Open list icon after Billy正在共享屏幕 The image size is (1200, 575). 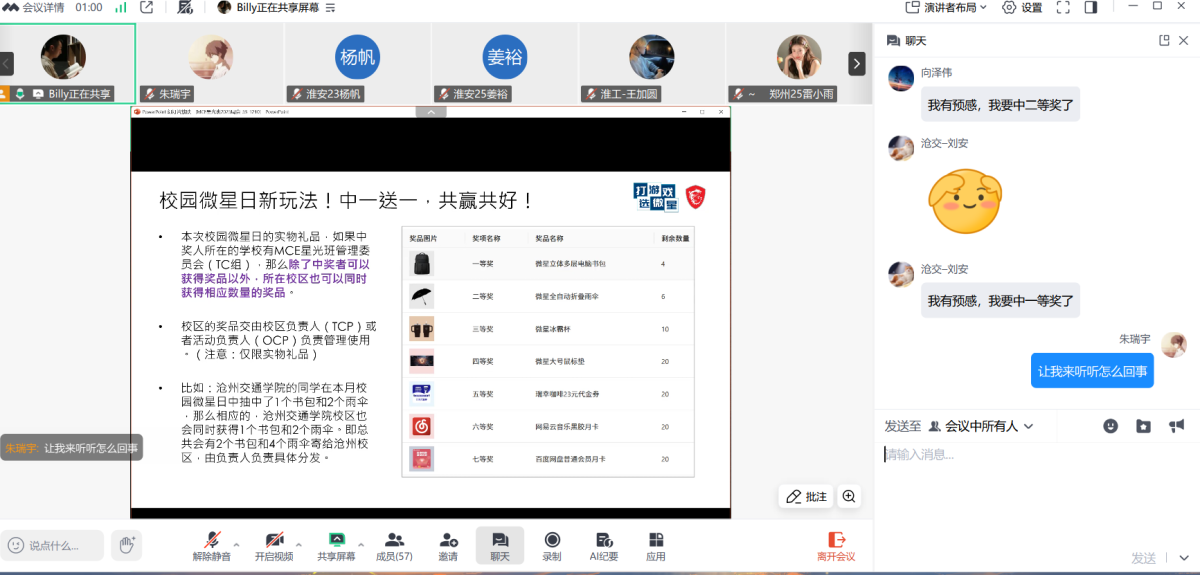coord(330,7)
